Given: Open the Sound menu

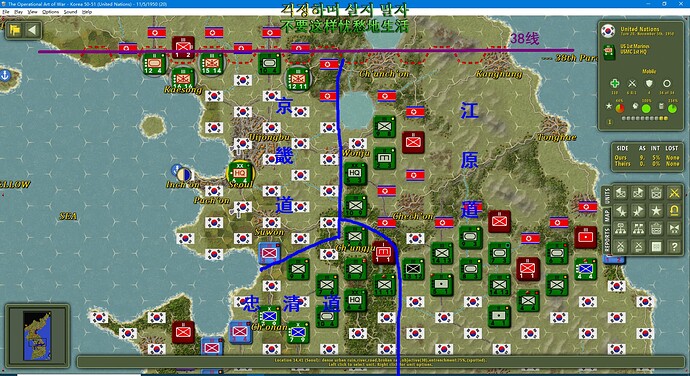Looking at the screenshot, I should [x=70, y=12].
